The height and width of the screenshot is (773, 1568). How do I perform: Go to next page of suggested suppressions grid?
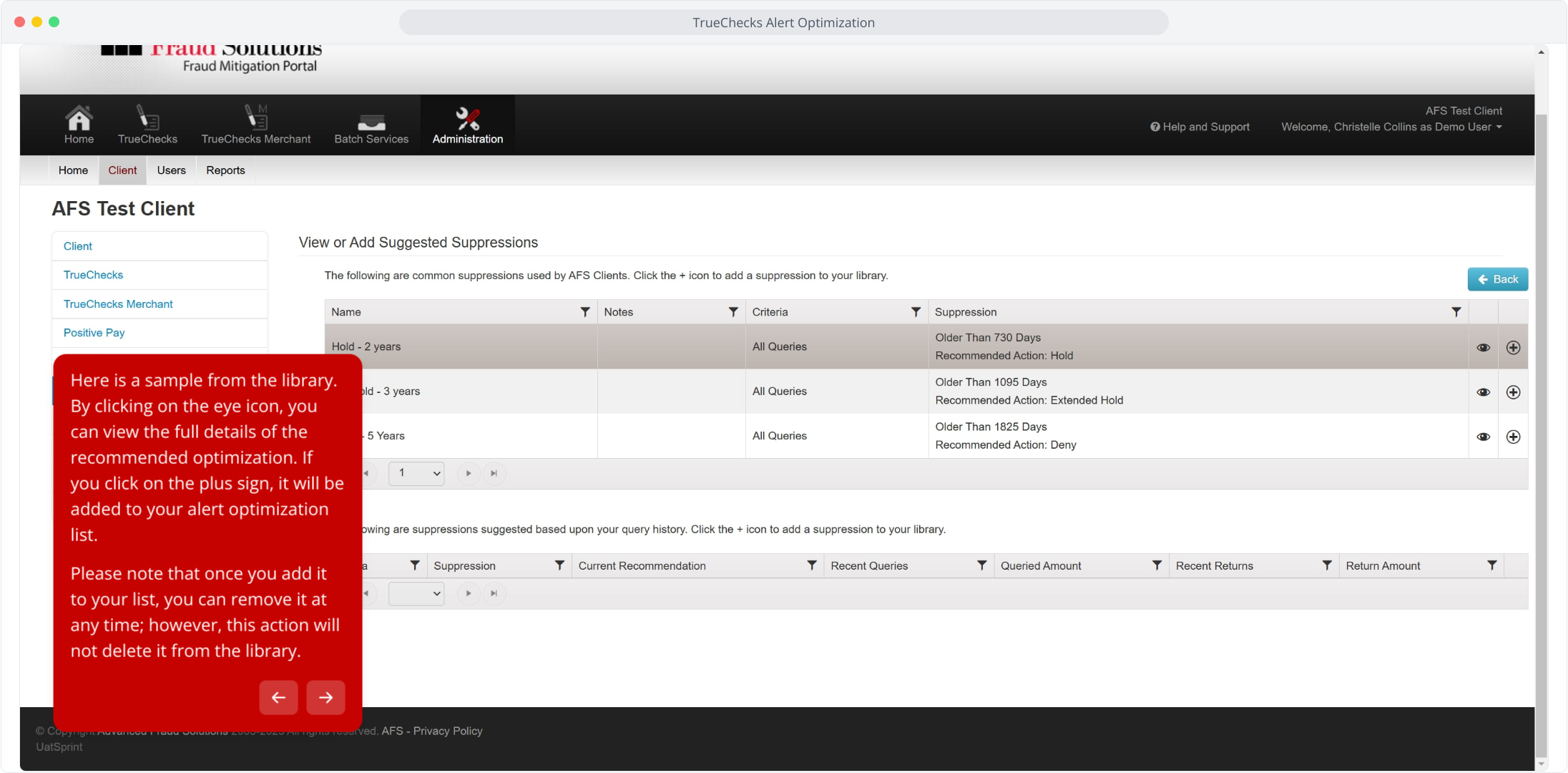(x=469, y=593)
